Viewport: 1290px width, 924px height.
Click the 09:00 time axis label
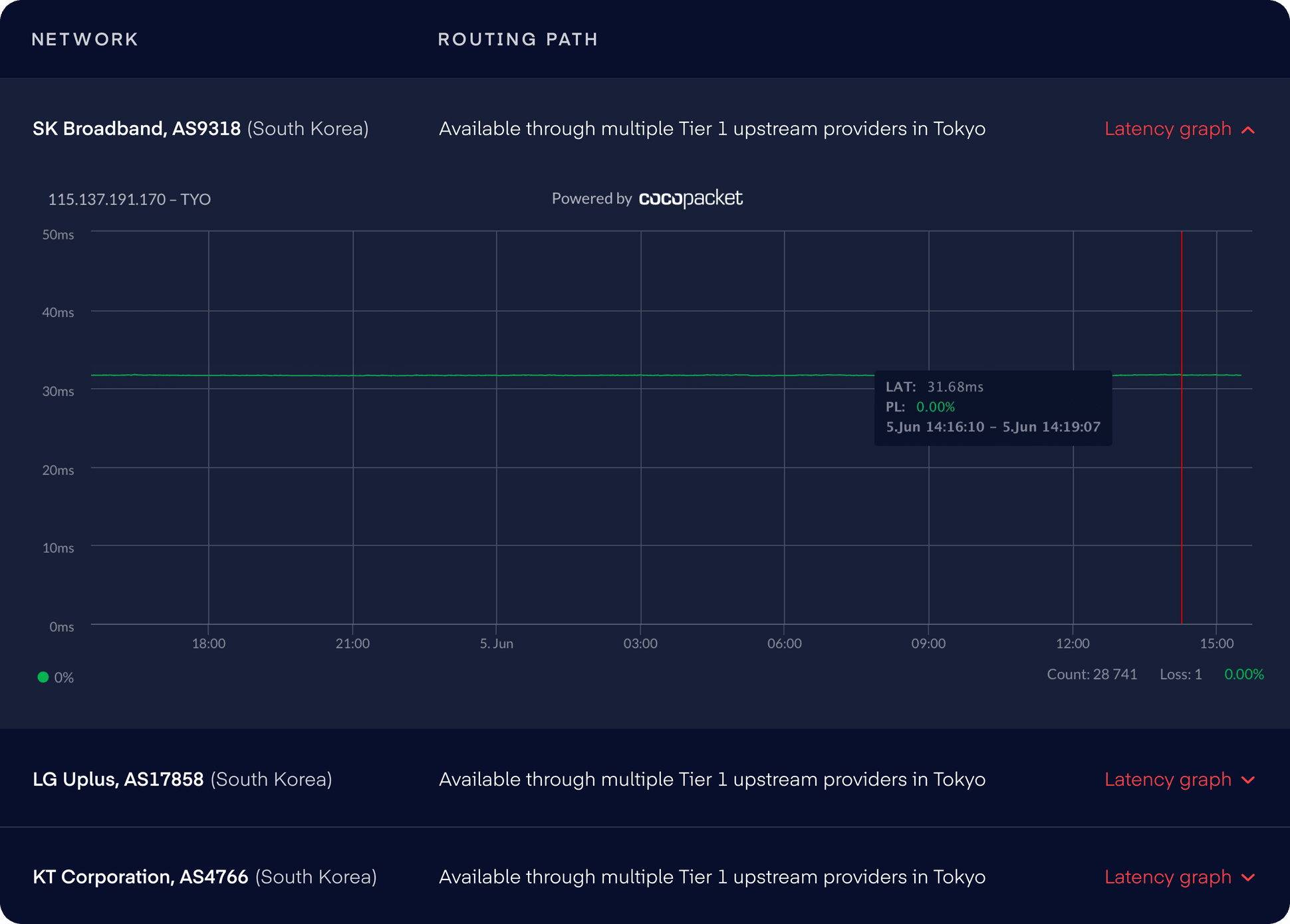tap(928, 643)
